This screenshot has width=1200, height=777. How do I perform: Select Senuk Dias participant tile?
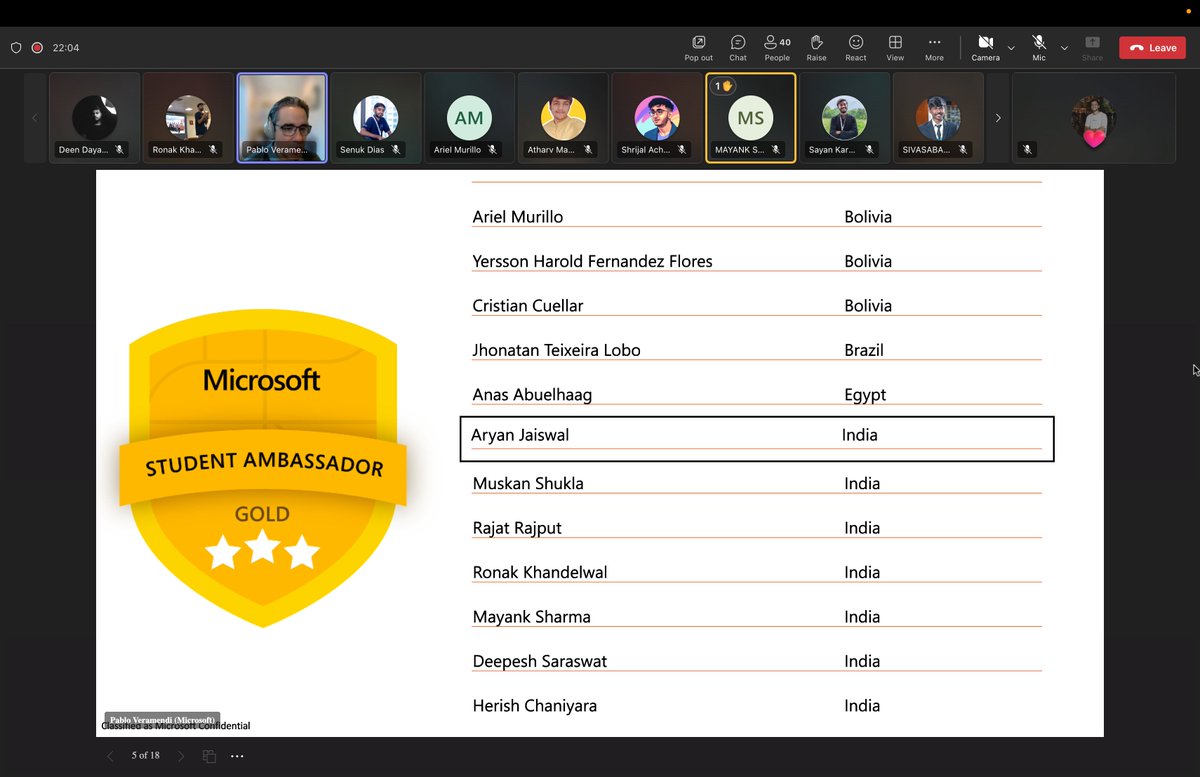click(375, 118)
